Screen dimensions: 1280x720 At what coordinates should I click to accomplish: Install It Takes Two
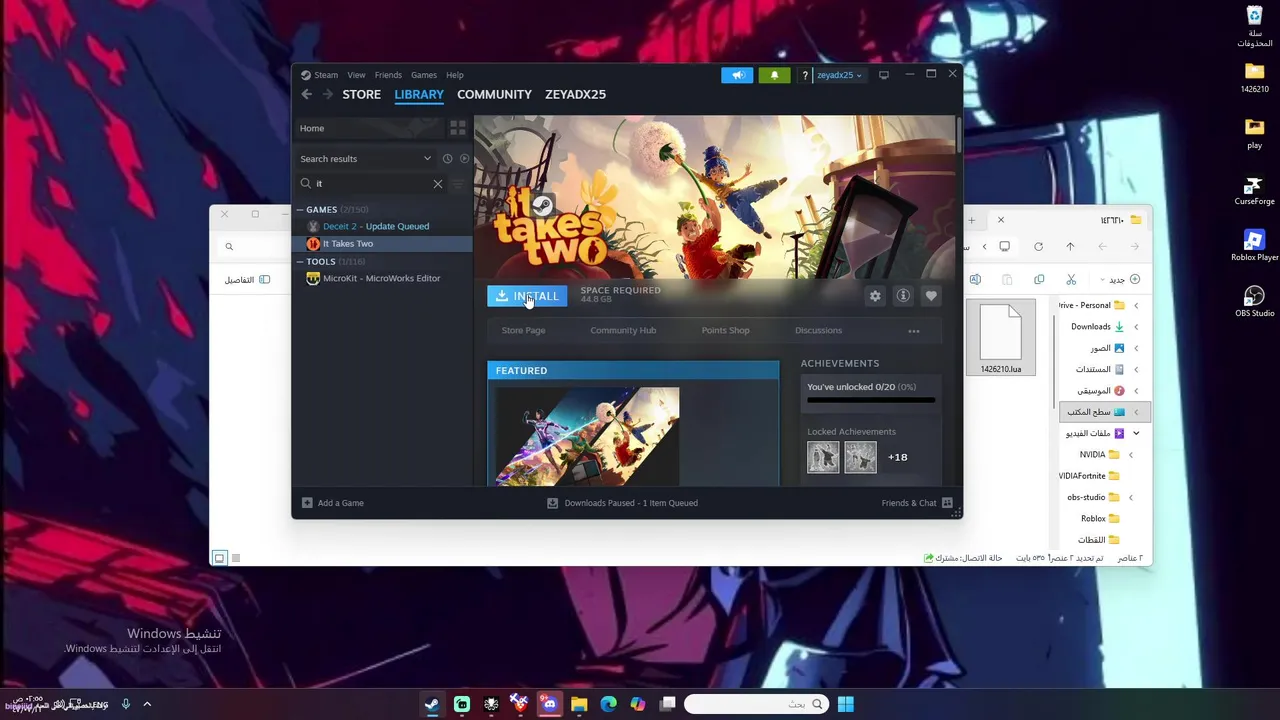[527, 296]
